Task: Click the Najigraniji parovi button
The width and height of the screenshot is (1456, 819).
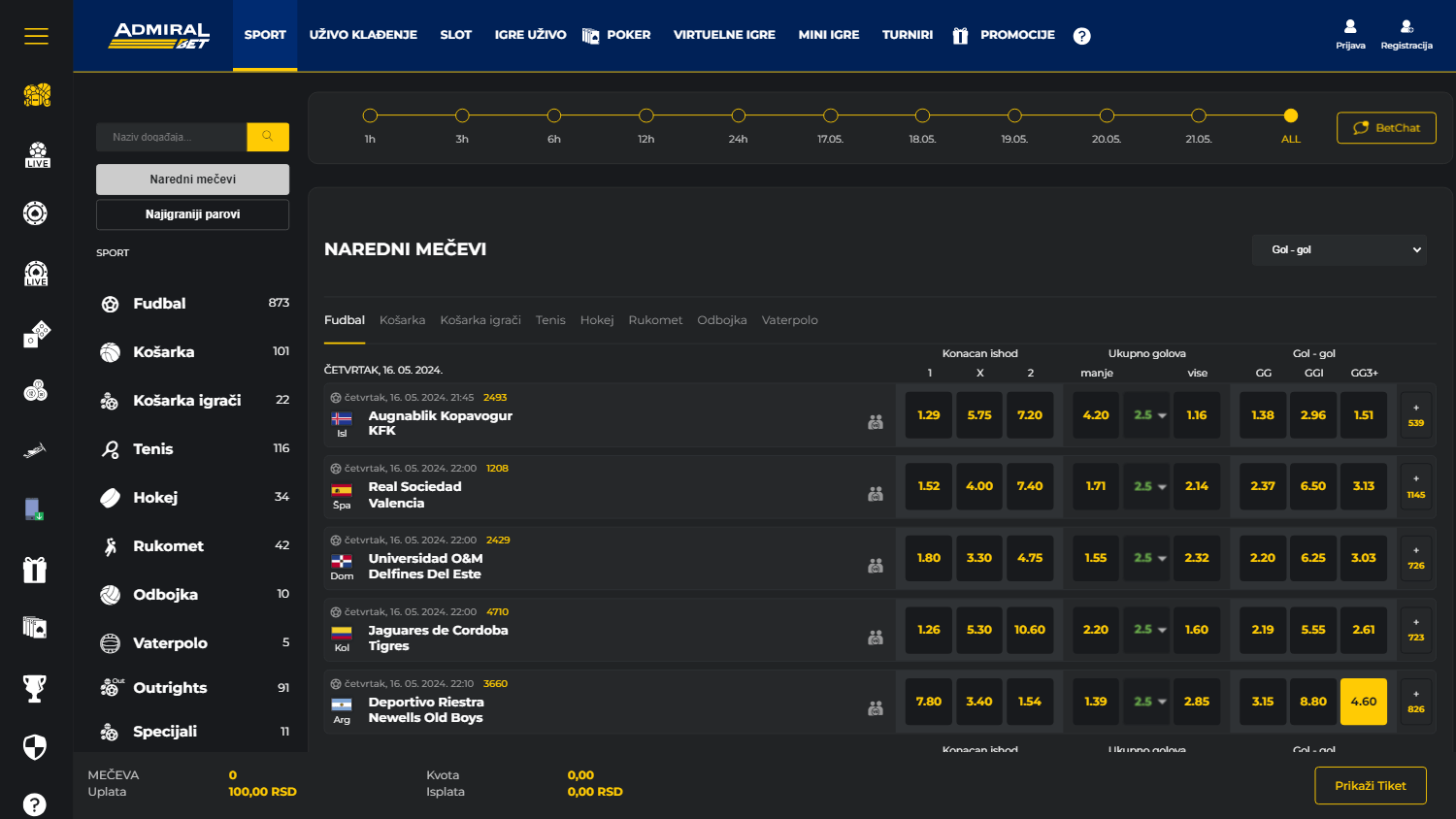Action: point(192,214)
